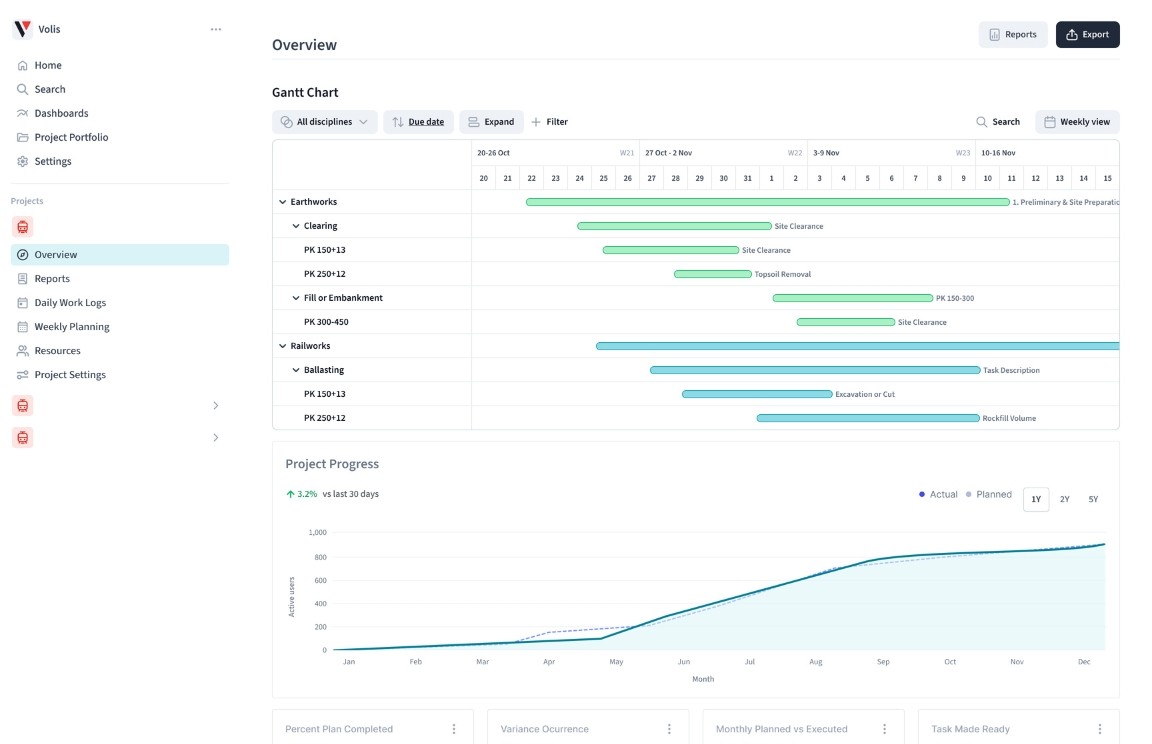Expand the third project with chevron

pyautogui.click(x=216, y=438)
